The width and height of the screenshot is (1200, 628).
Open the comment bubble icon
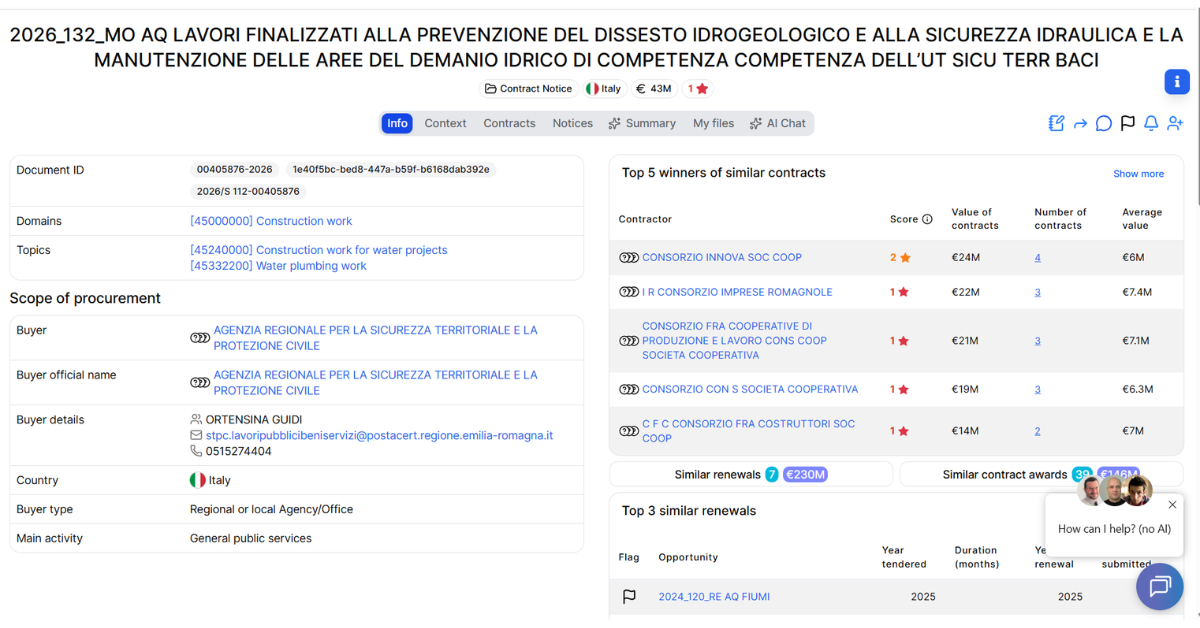1104,123
